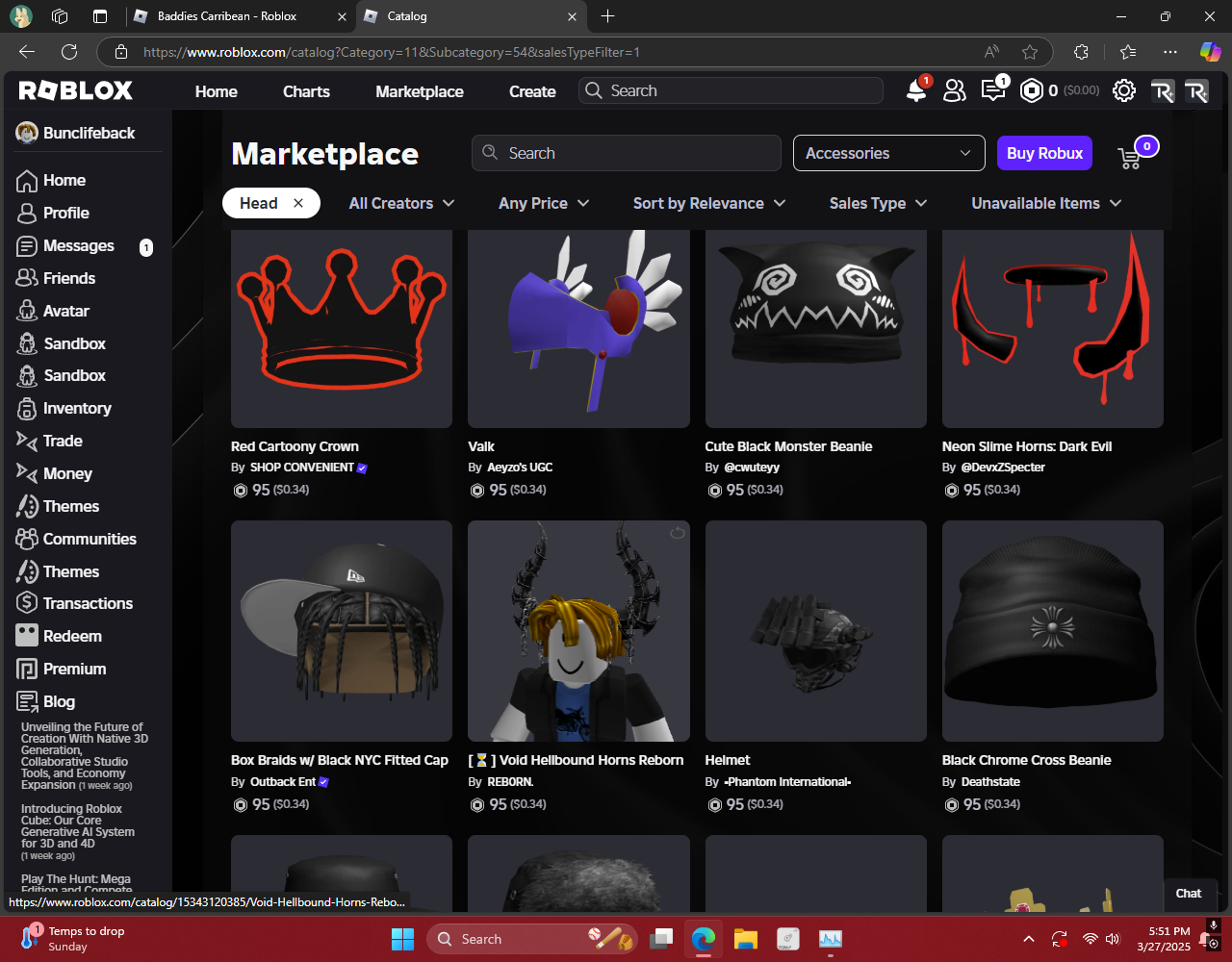
Task: Open Void Hellbound Horns Reborn title
Action: pyautogui.click(x=576, y=760)
